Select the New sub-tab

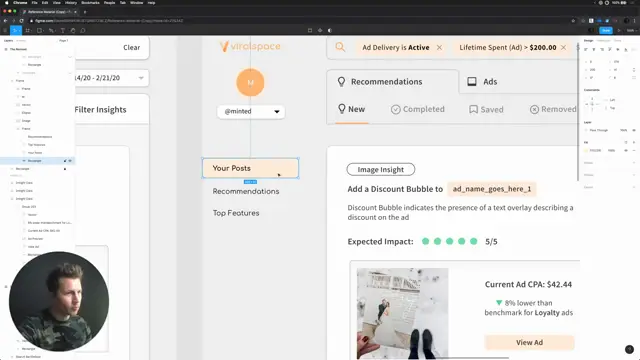tap(351, 109)
